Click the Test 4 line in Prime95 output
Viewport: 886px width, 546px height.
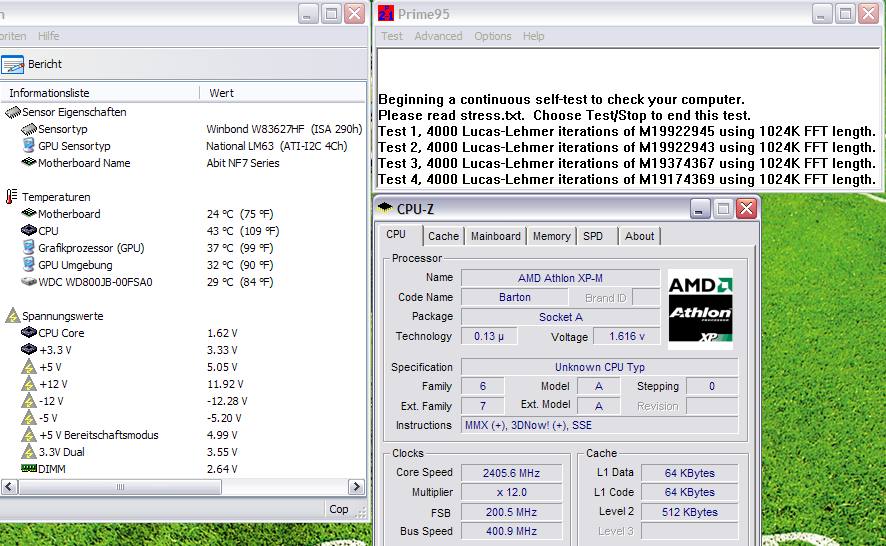click(627, 179)
